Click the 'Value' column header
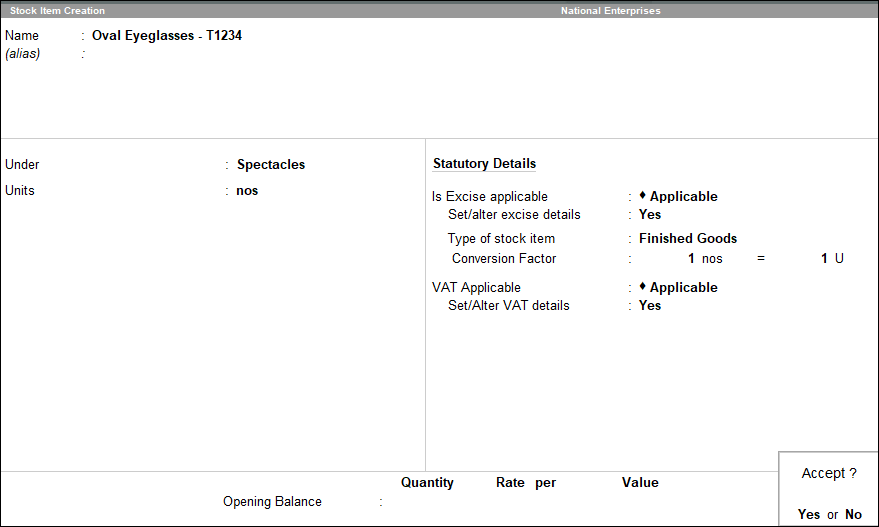This screenshot has width=879, height=527. (640, 482)
